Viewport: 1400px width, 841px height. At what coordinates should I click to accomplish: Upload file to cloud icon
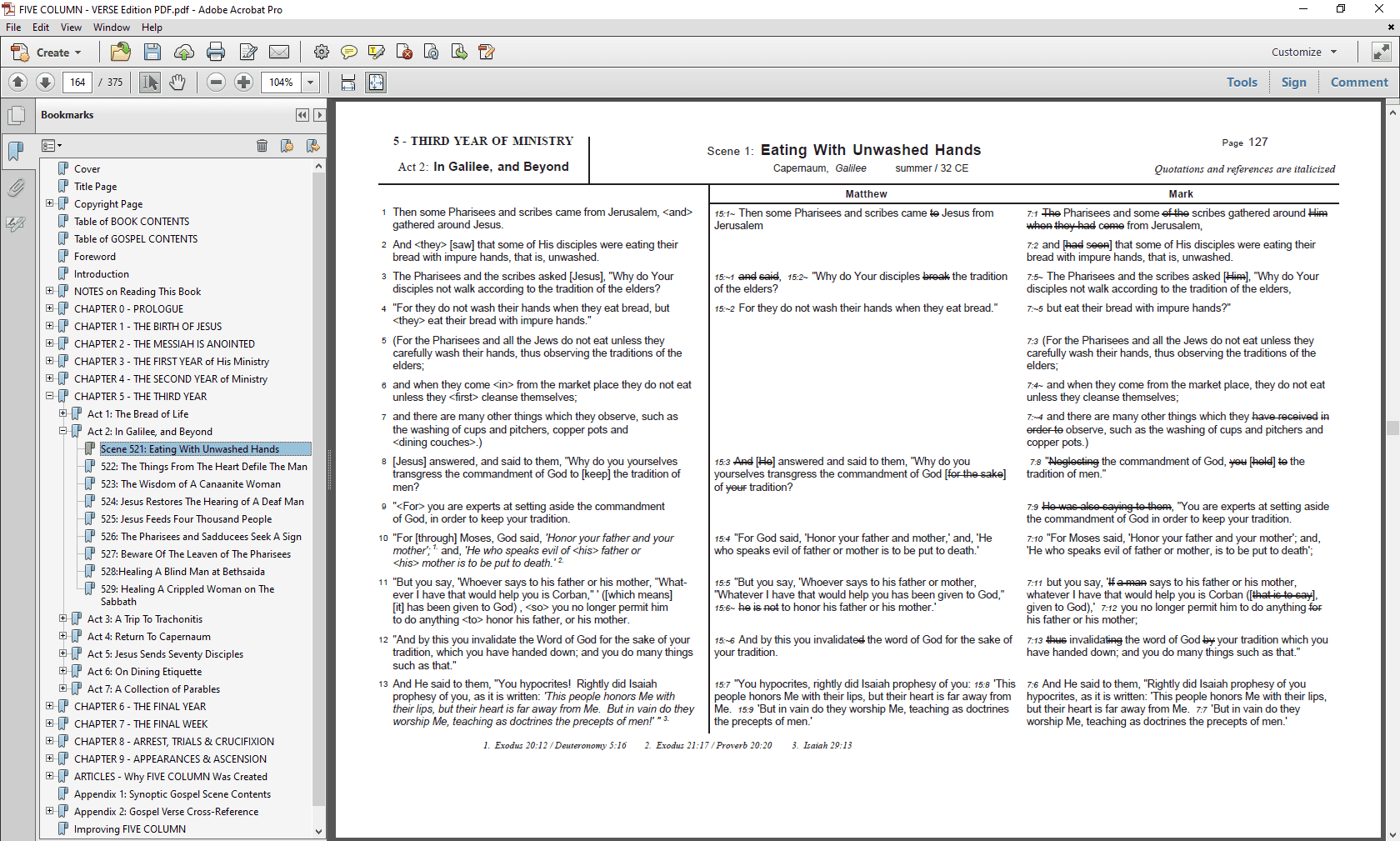tap(184, 52)
